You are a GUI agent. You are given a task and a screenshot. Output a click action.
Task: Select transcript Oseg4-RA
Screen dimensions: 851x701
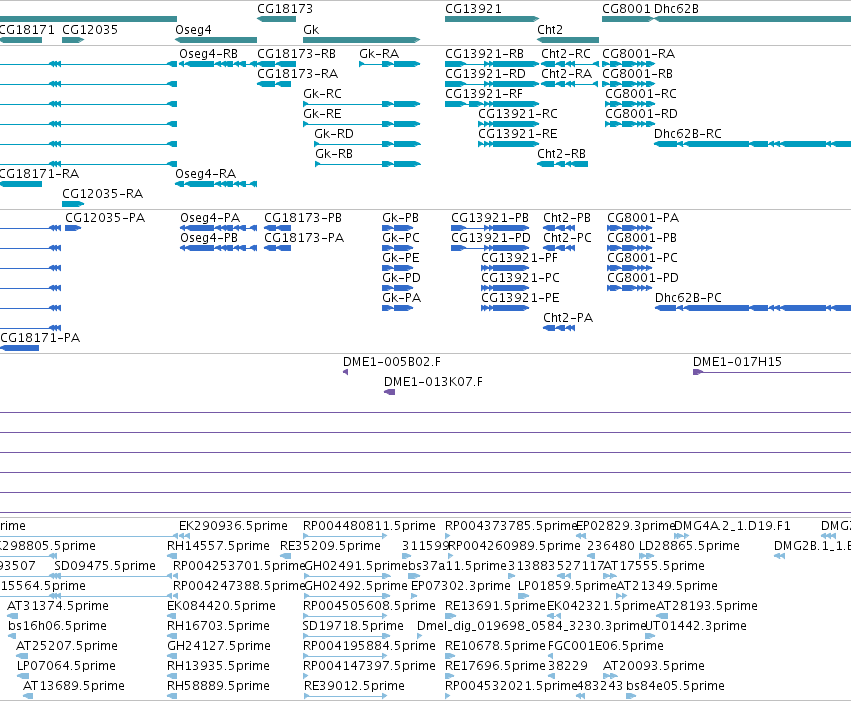tap(206, 174)
